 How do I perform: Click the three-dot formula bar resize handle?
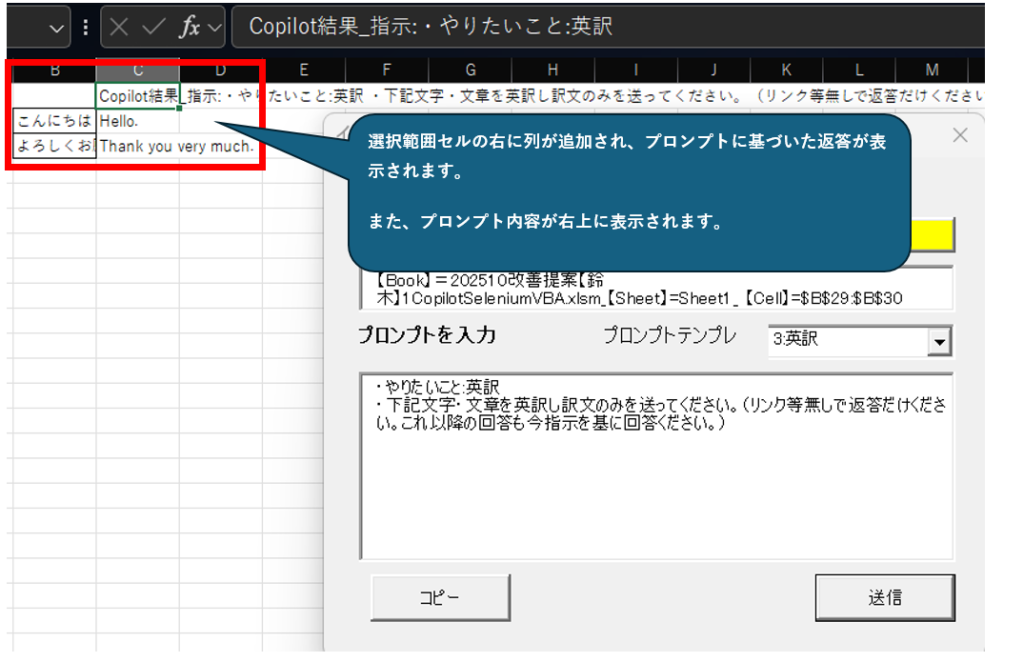[x=85, y=27]
